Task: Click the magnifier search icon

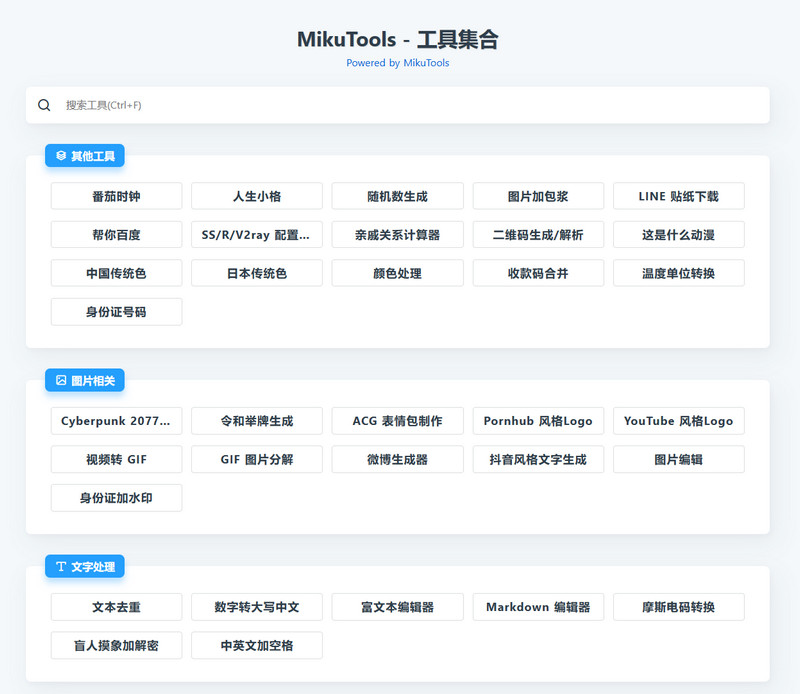Action: [44, 105]
